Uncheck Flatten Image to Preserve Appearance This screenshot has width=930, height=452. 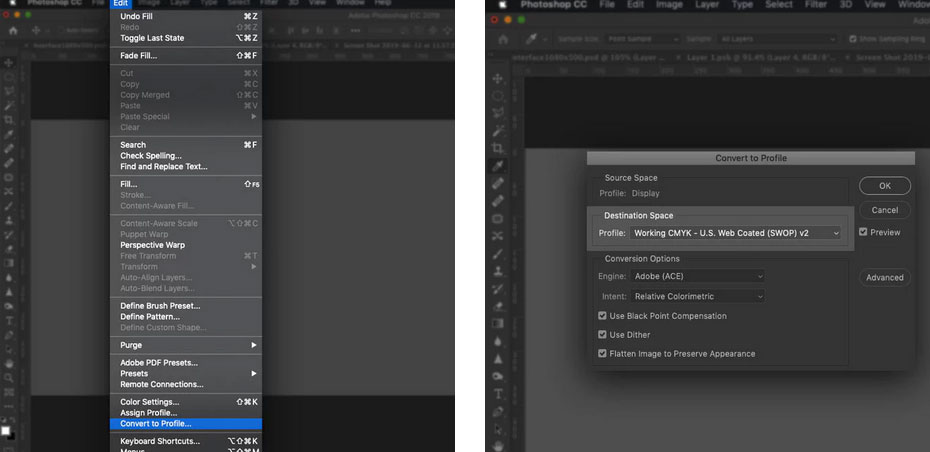[x=602, y=353]
